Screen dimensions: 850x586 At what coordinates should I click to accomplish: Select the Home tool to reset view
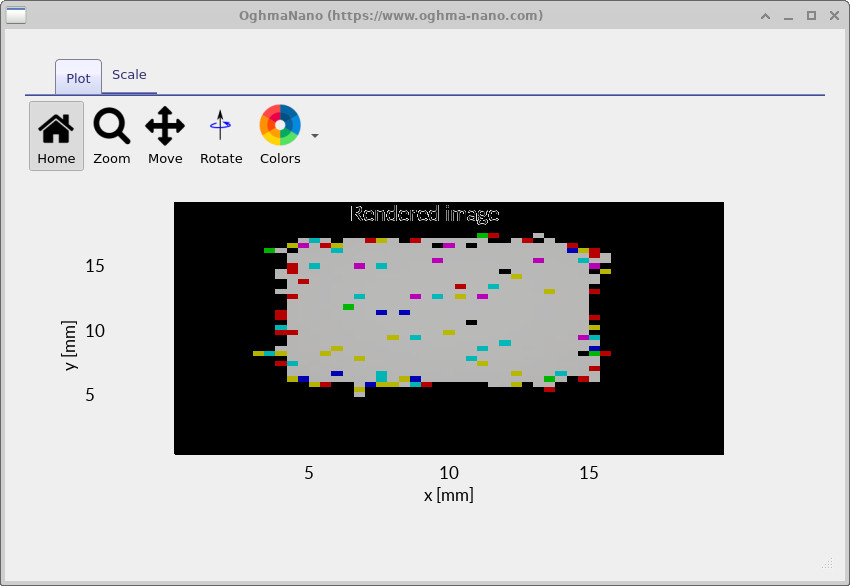(55, 135)
